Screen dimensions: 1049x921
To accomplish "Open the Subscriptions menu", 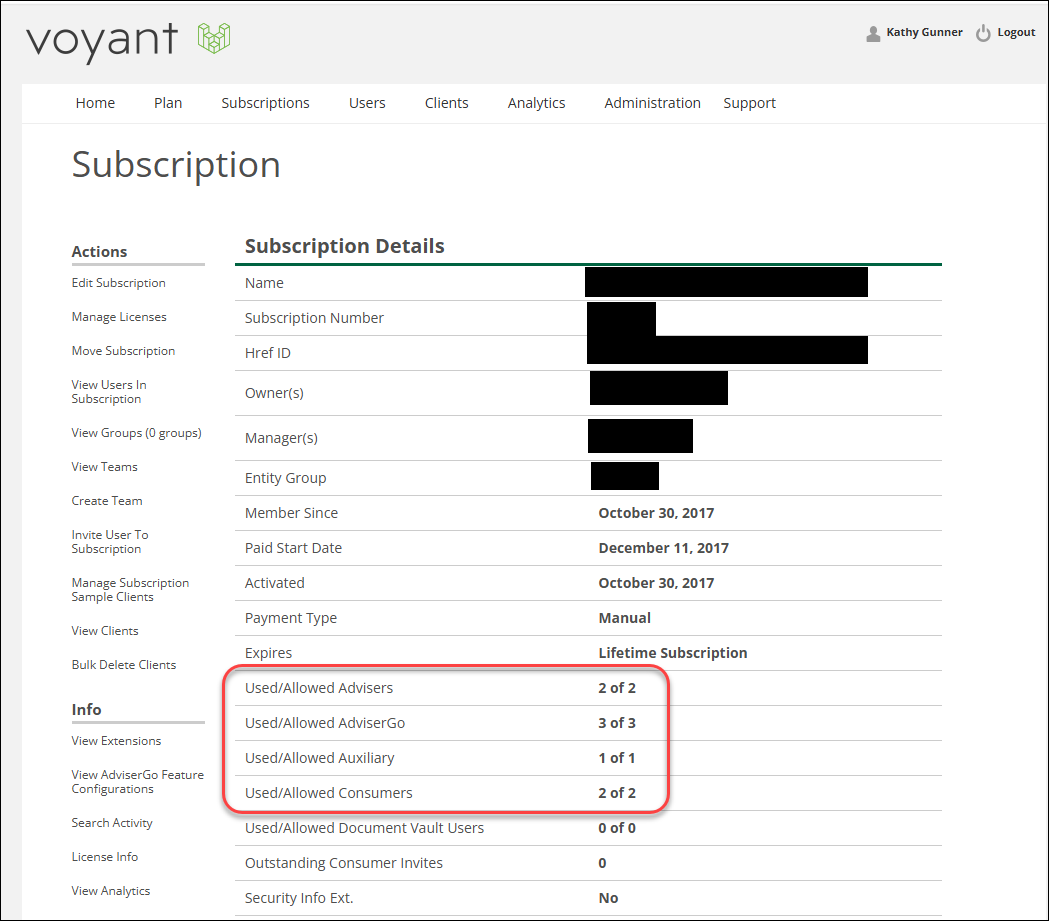I will [266, 103].
